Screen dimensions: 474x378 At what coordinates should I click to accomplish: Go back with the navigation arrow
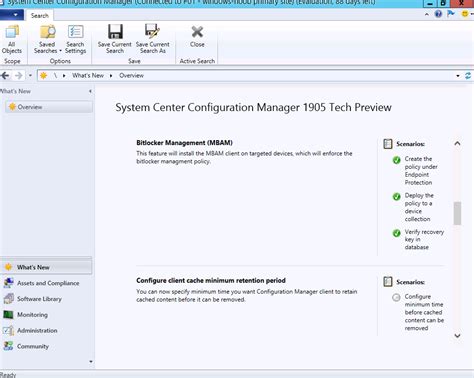click(5, 76)
